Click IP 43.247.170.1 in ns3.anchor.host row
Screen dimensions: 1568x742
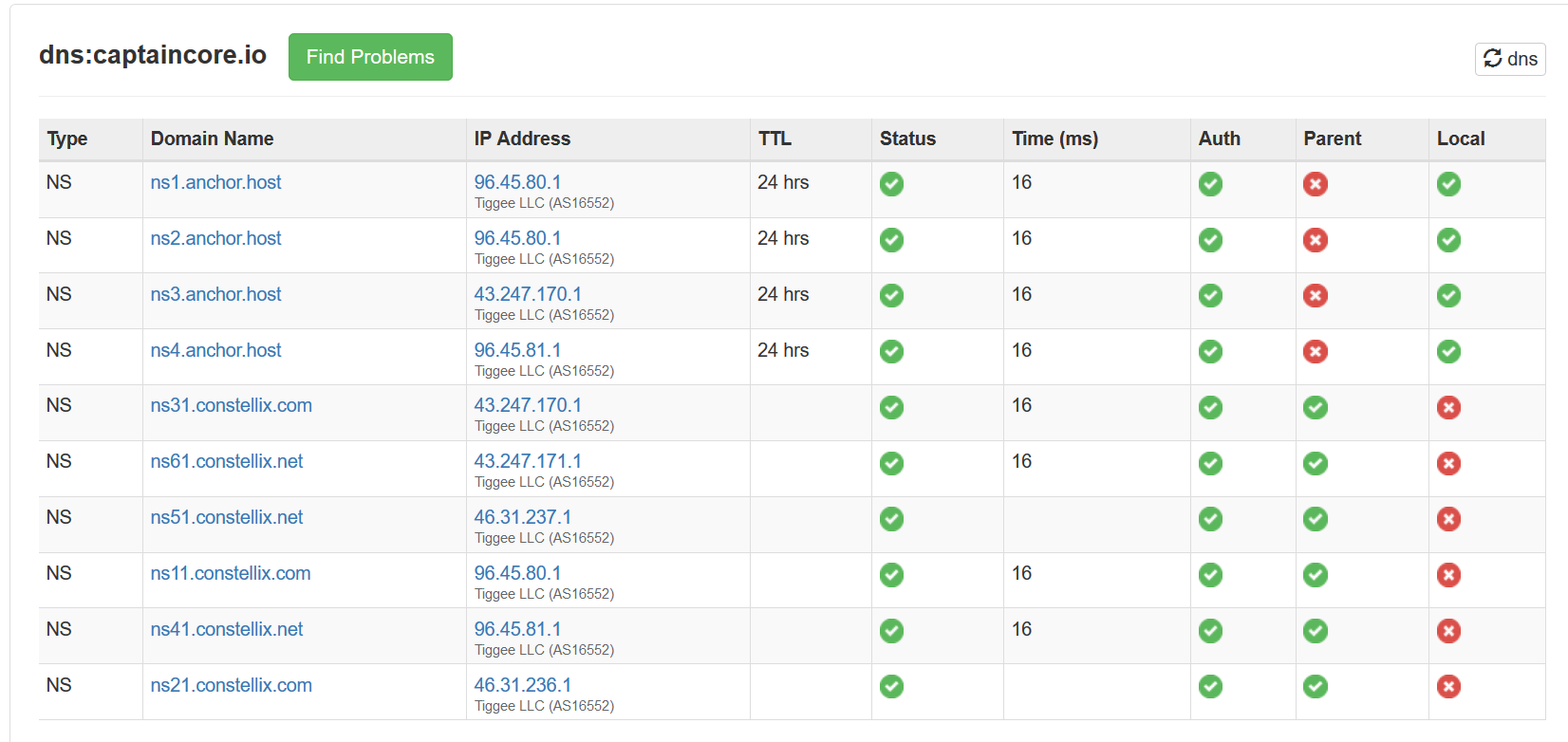click(x=528, y=294)
